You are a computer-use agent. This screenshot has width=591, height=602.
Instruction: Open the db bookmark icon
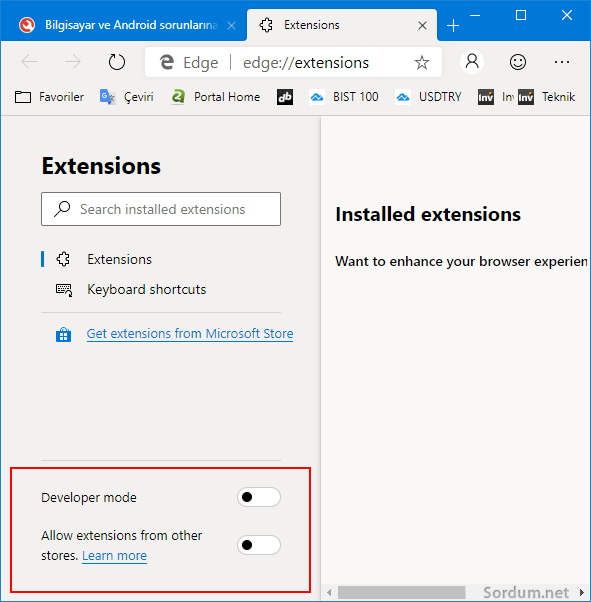coord(285,97)
